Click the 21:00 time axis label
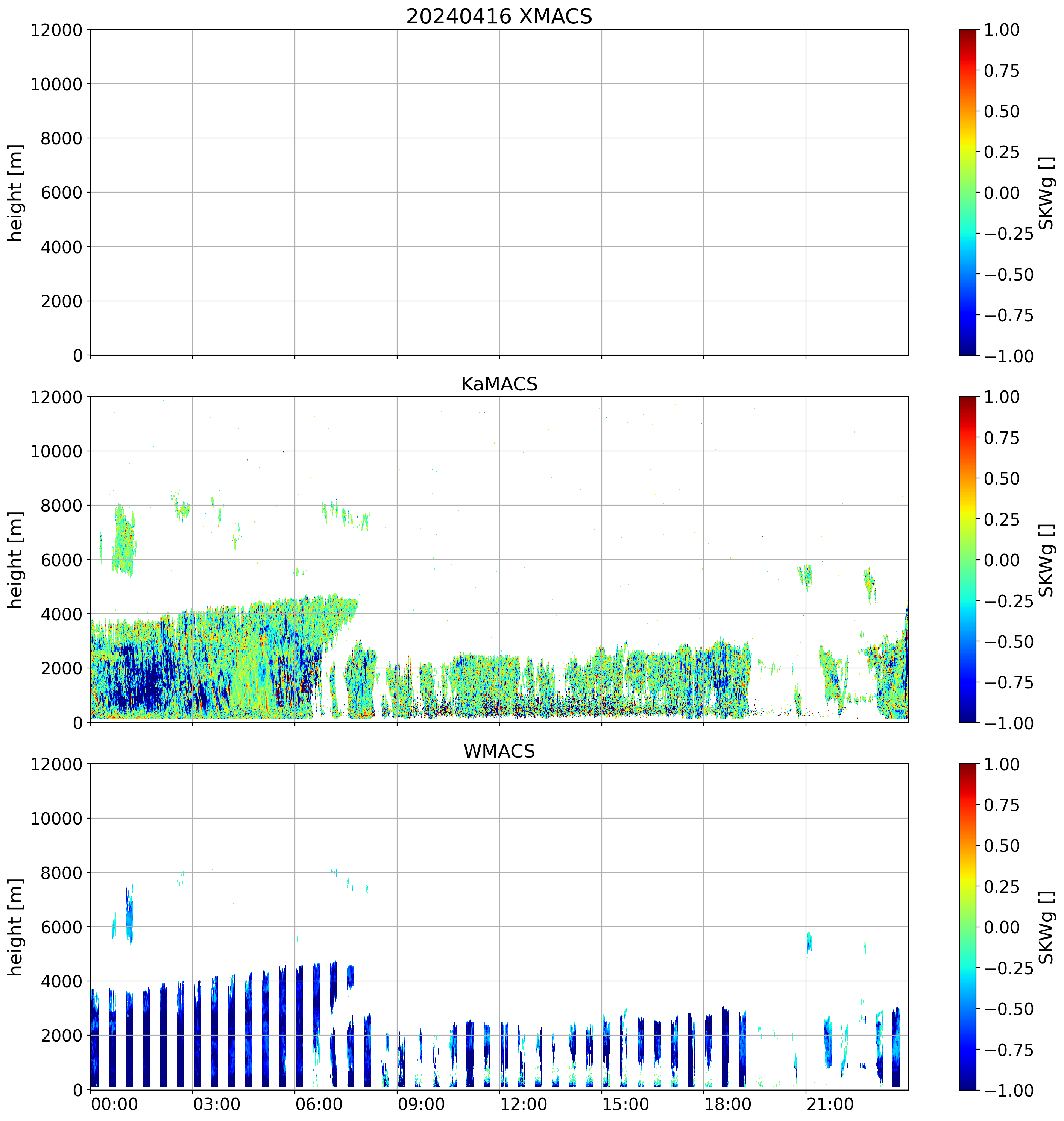This screenshot has height=1121, width=1064. pos(830,1104)
